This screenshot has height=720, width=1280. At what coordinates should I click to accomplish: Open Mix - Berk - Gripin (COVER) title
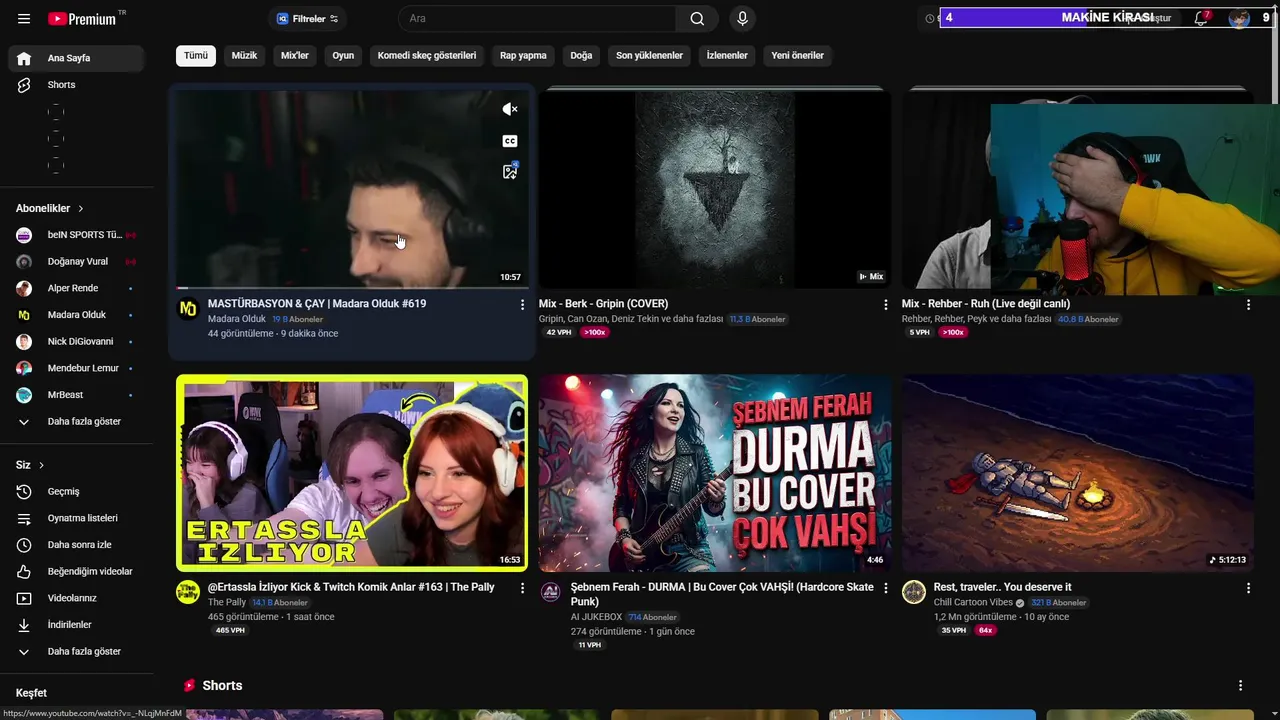click(x=603, y=304)
